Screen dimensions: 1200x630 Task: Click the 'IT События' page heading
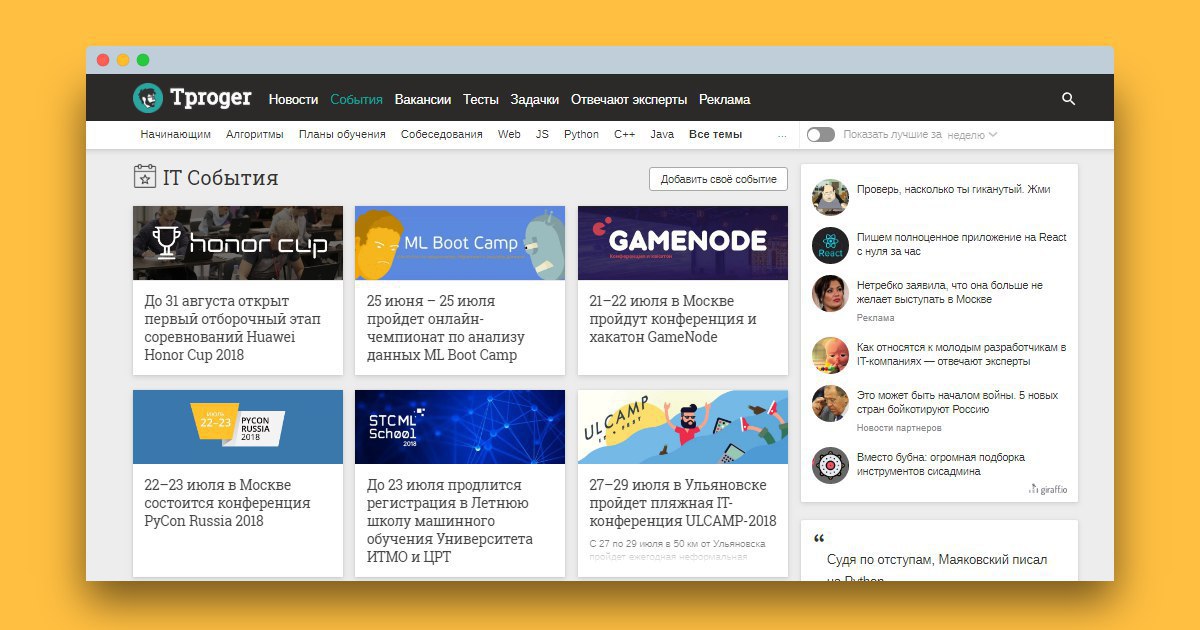point(220,178)
